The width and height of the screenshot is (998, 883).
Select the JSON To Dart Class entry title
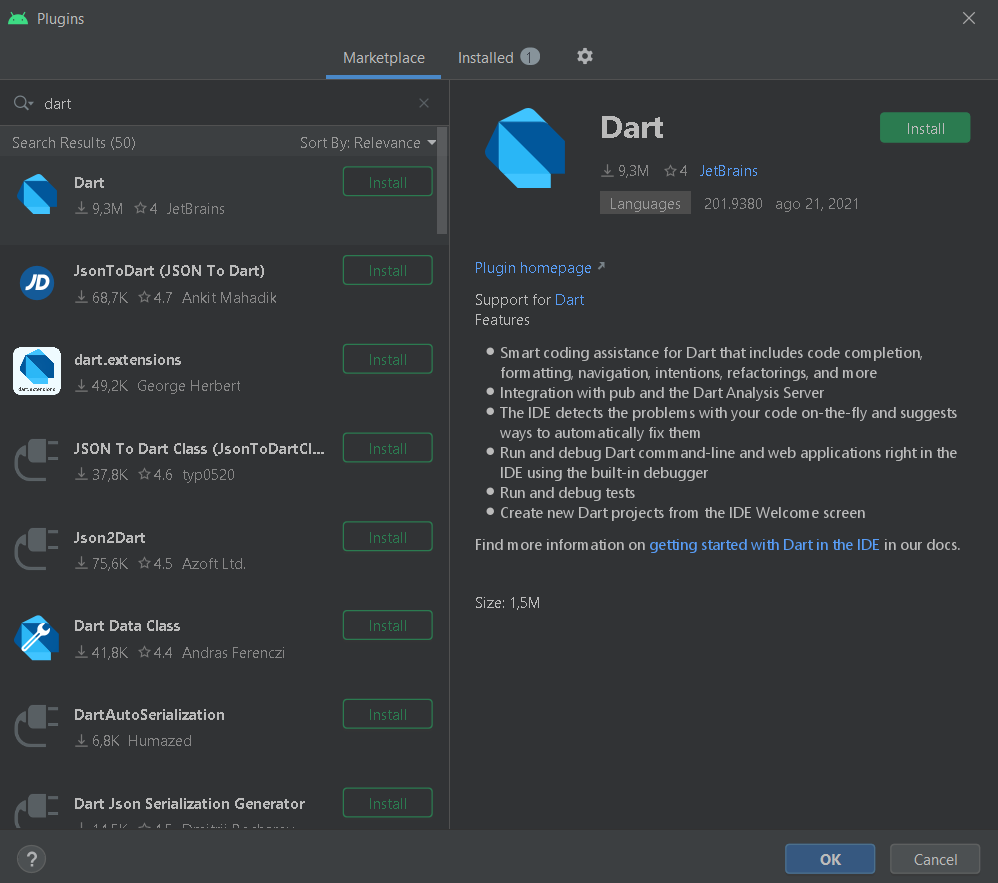click(x=199, y=449)
